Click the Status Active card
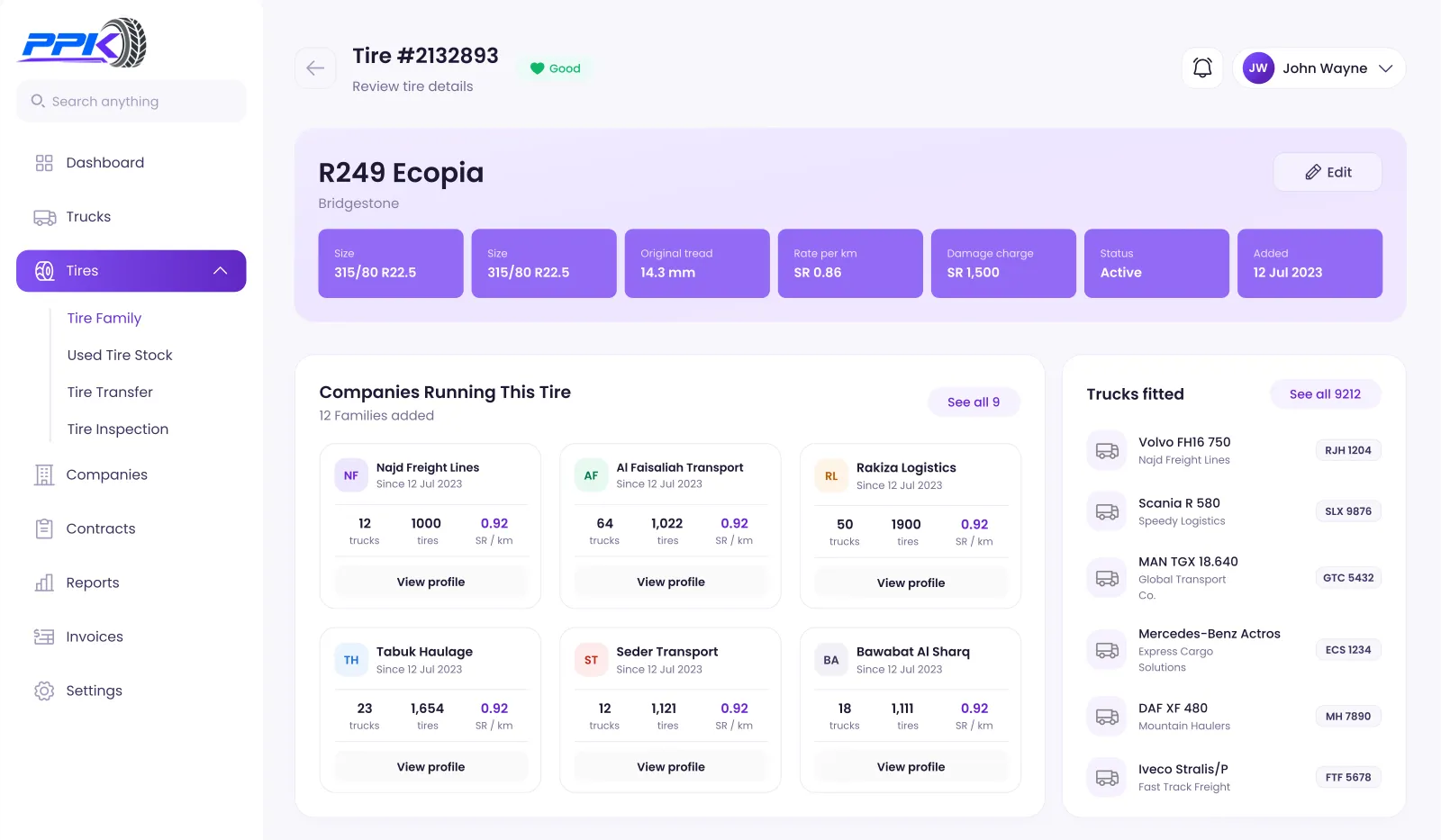1441x840 pixels. 1156,263
